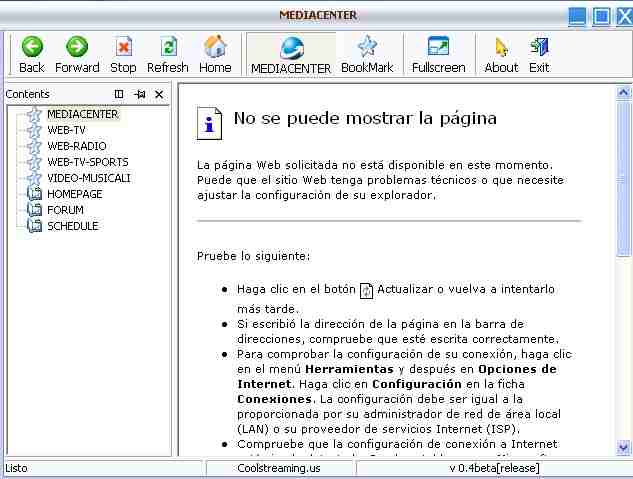Choose VIDEO-MUSICALI in the contents list
This screenshot has width=633, height=479.
(x=88, y=178)
